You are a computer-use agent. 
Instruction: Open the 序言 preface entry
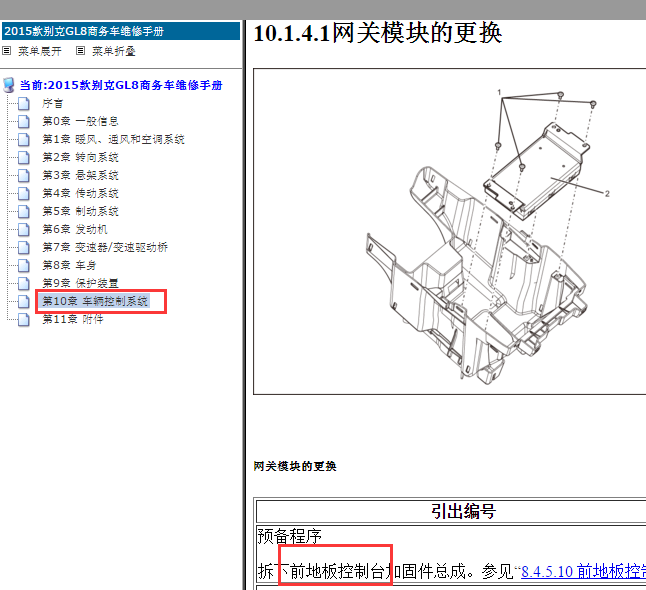pyautogui.click(x=52, y=103)
